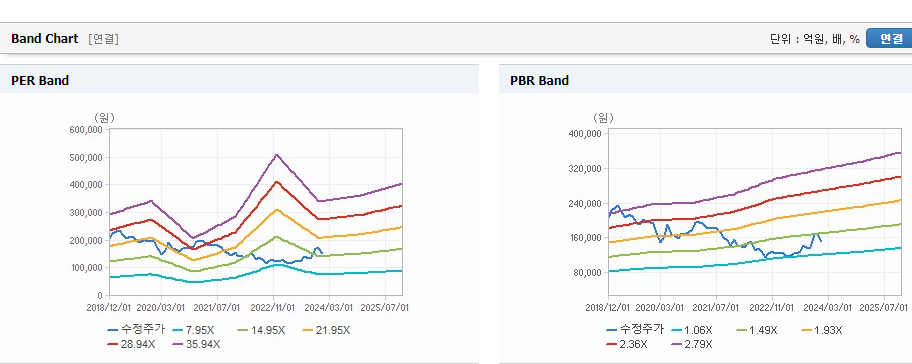
Task: Click the (원) unit label above PBR chart
Action: [603, 118]
